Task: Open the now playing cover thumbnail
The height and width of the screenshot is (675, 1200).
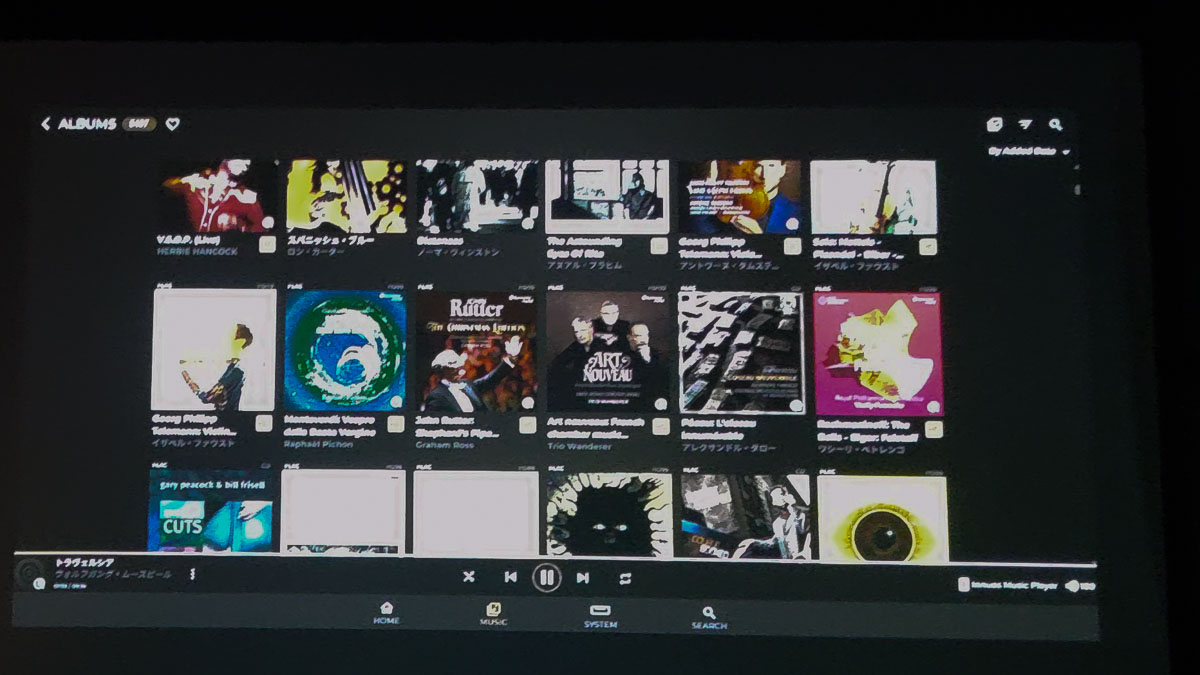Action: [30, 575]
